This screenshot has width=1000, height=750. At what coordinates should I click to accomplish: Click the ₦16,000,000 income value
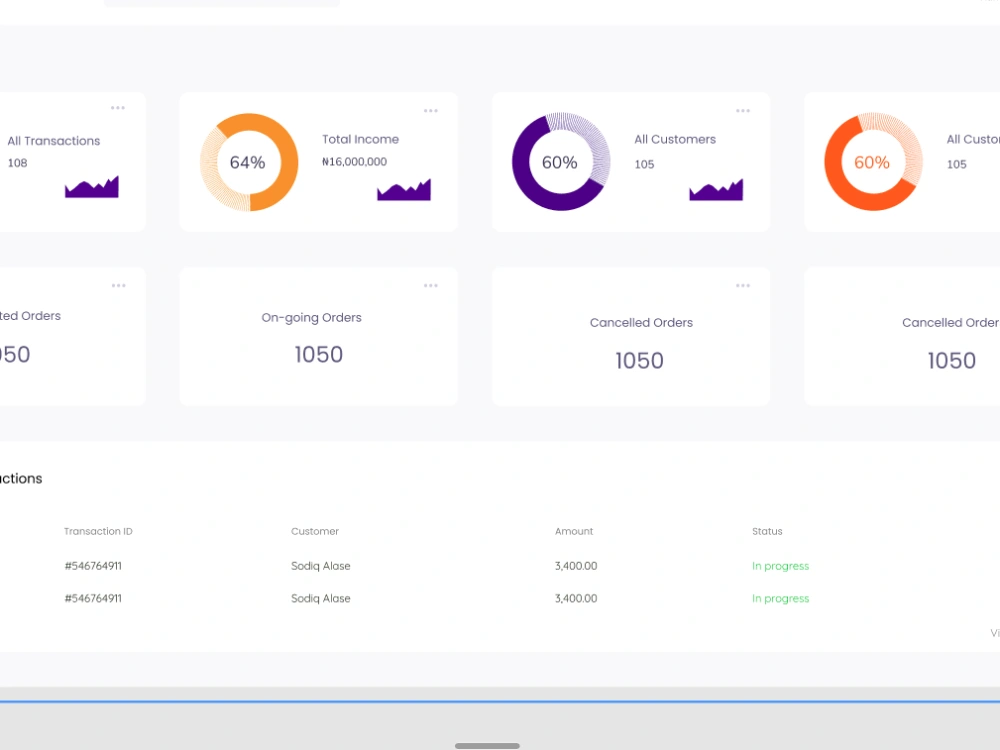pyautogui.click(x=355, y=162)
